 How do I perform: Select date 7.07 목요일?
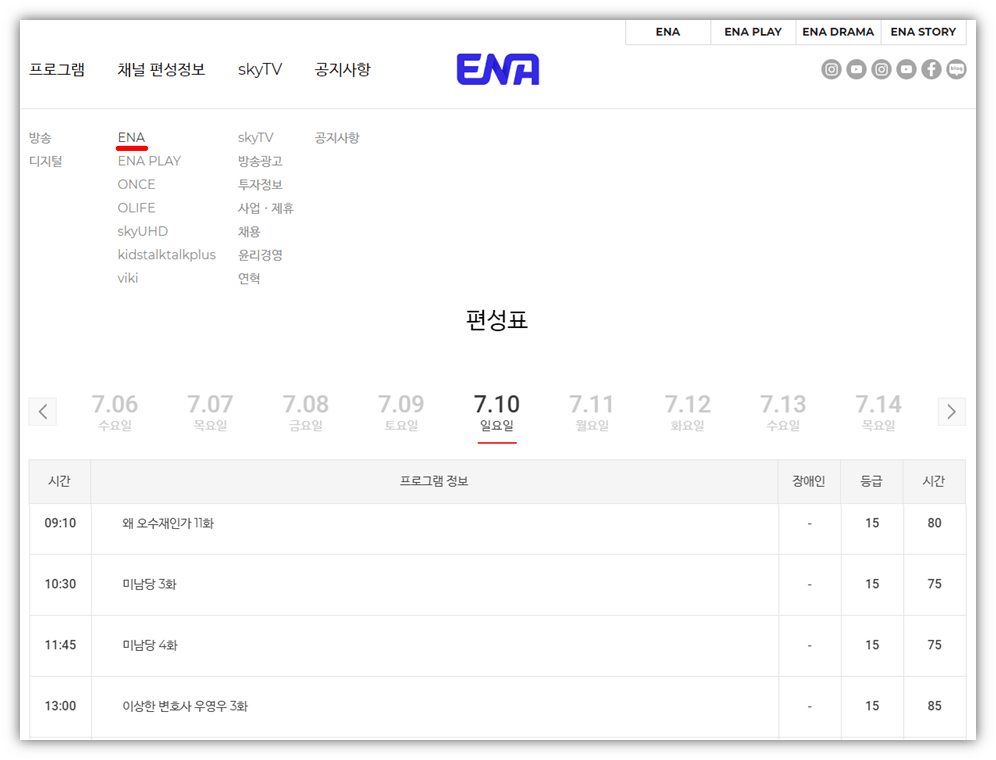click(x=210, y=412)
